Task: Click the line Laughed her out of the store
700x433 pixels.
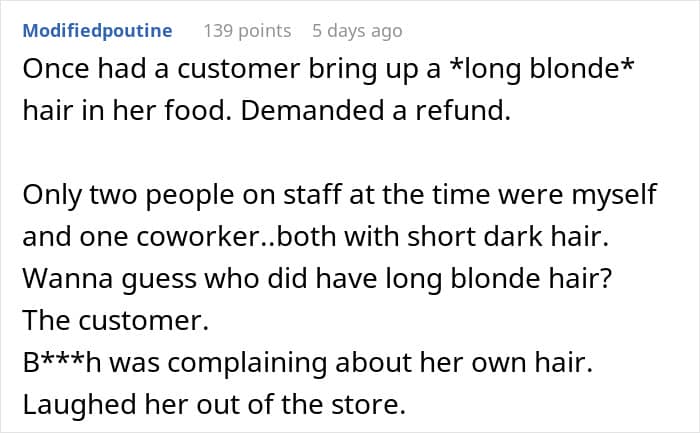Action: [x=214, y=405]
